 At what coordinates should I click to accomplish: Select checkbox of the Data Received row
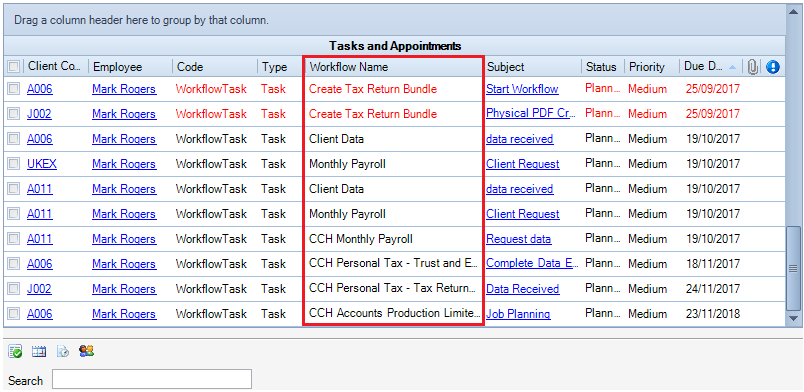click(x=14, y=289)
